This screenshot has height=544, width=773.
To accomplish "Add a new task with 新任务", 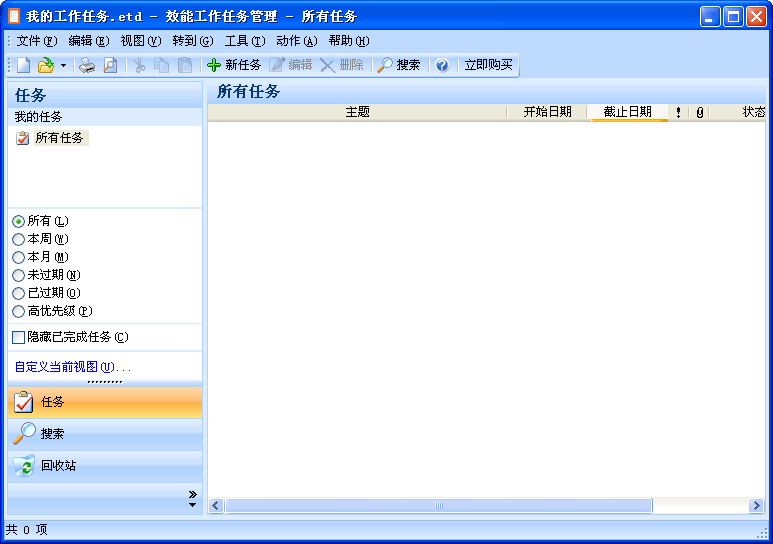I will pos(234,65).
